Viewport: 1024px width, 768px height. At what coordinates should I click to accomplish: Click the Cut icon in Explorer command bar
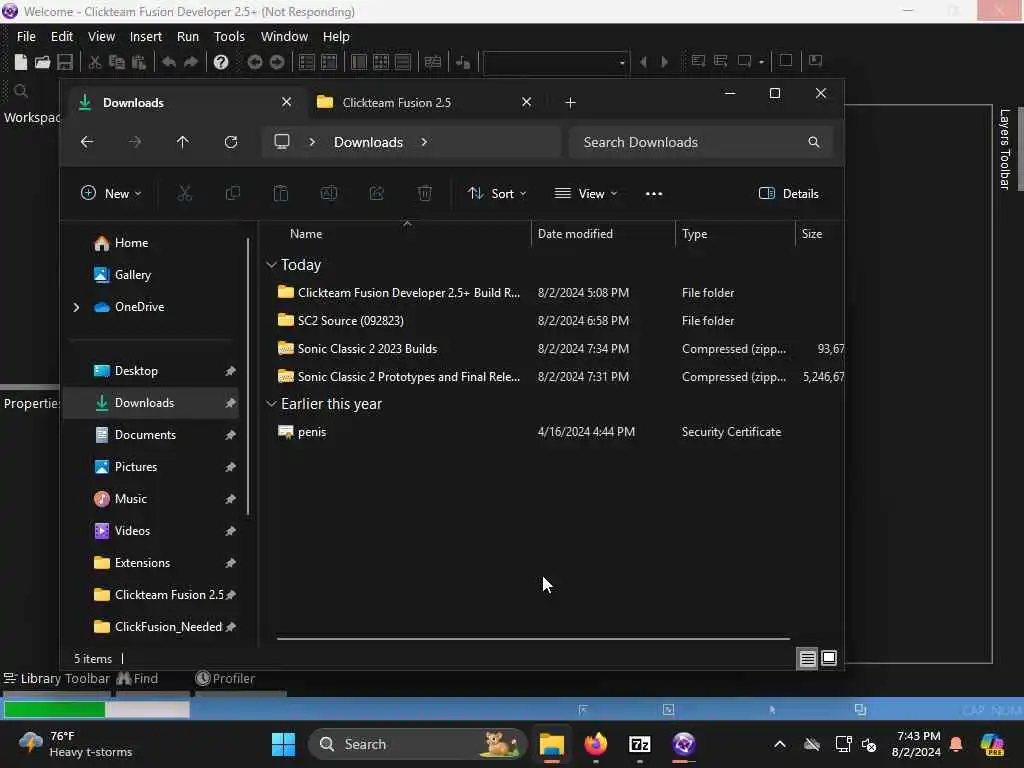(185, 193)
